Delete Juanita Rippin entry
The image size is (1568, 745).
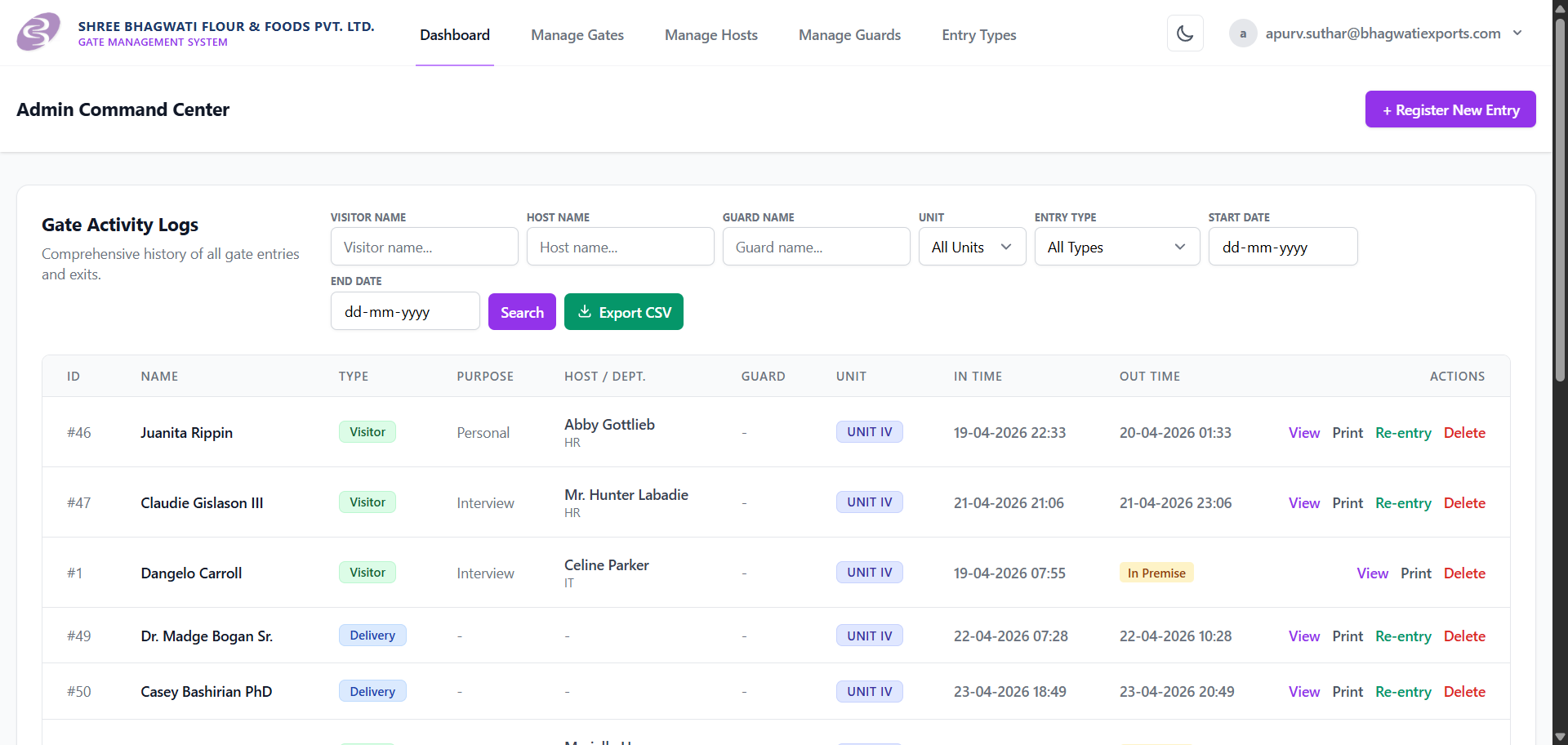1464,433
